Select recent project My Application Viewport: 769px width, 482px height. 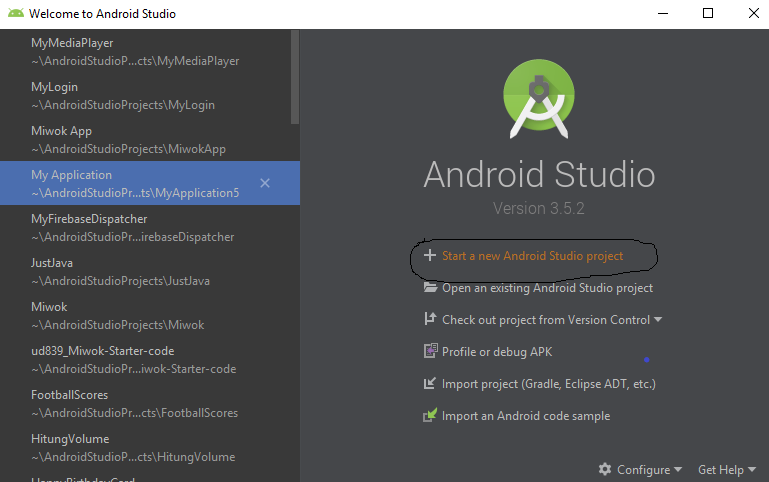click(x=150, y=183)
